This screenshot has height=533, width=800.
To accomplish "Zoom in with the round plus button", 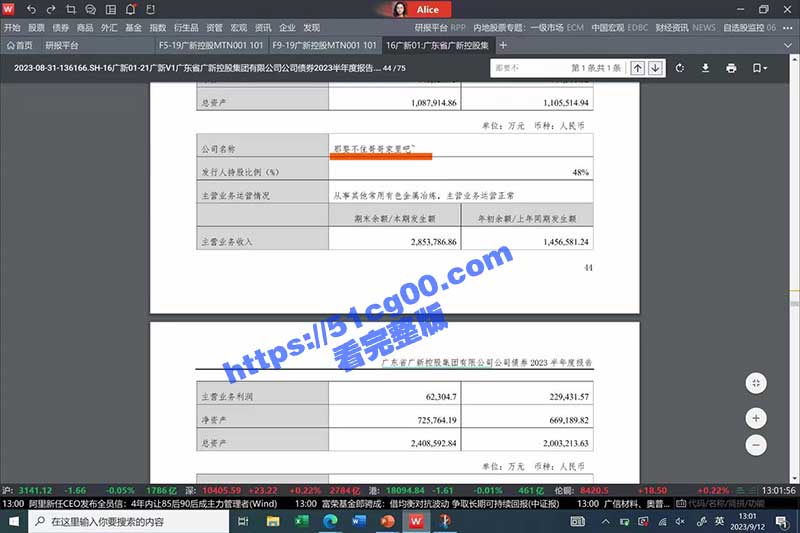I will click(756, 418).
